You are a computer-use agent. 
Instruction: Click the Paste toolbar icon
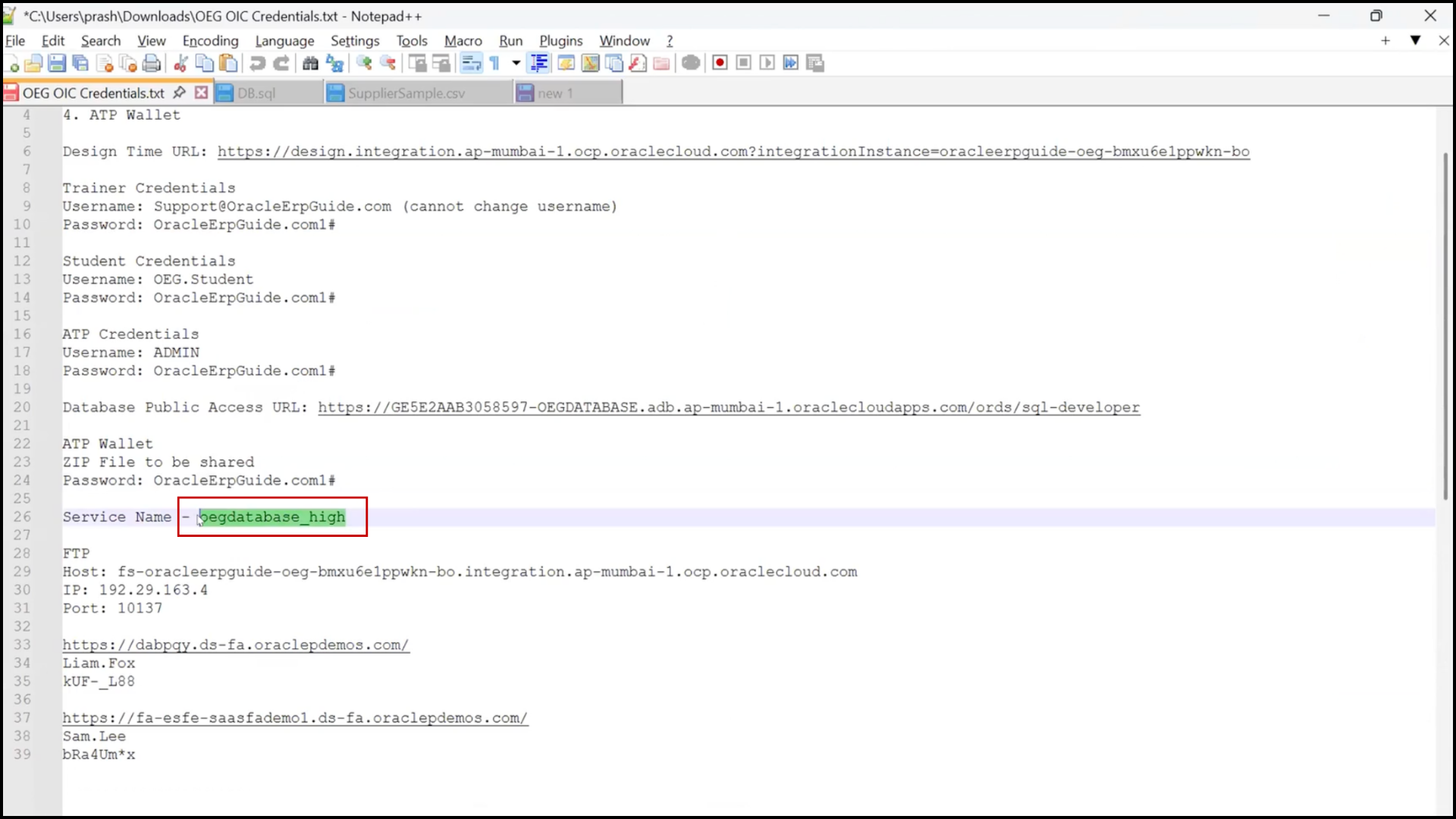pos(227,63)
